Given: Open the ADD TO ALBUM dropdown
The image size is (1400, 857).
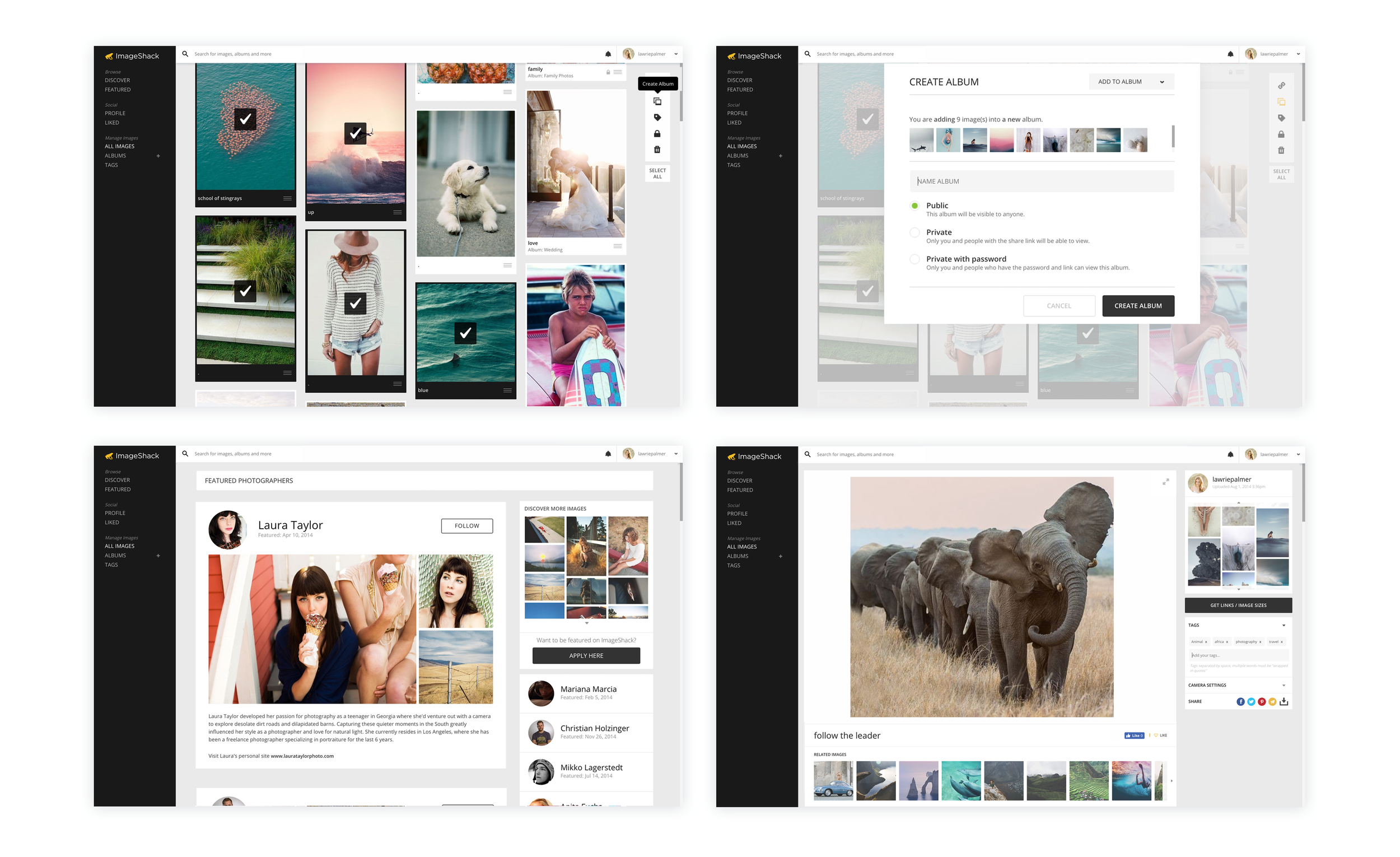Looking at the screenshot, I should tap(1131, 82).
